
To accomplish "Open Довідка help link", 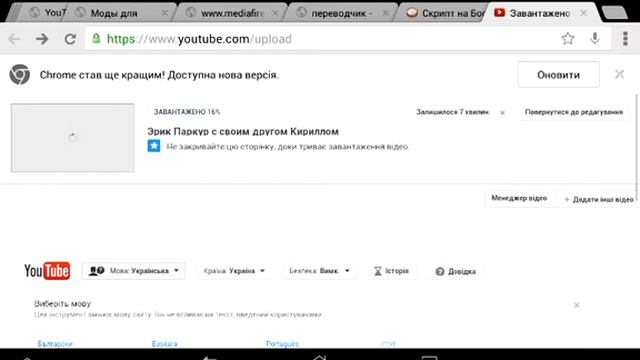I will 456,271.
